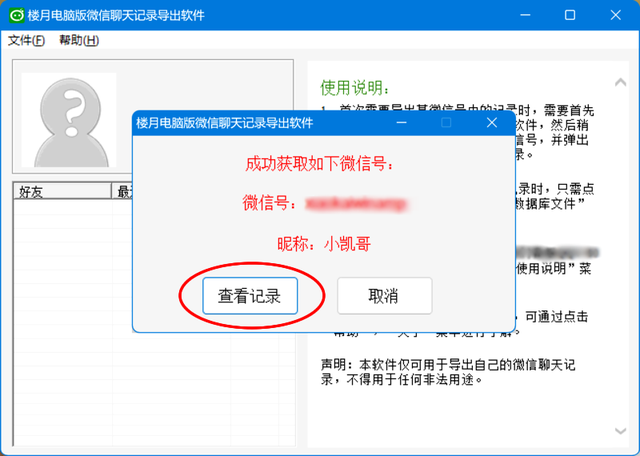Close the WeChat account dialog

click(x=492, y=122)
